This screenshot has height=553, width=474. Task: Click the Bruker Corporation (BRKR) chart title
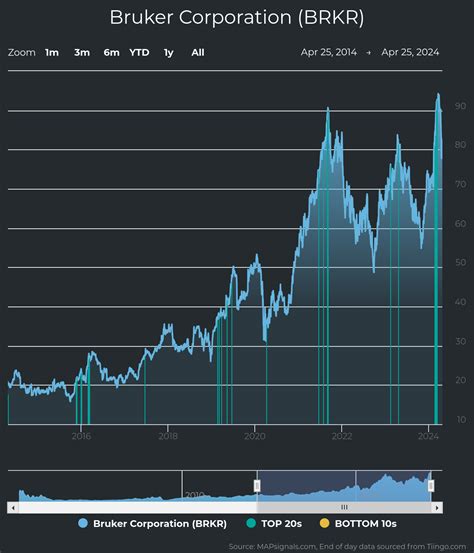point(237,17)
